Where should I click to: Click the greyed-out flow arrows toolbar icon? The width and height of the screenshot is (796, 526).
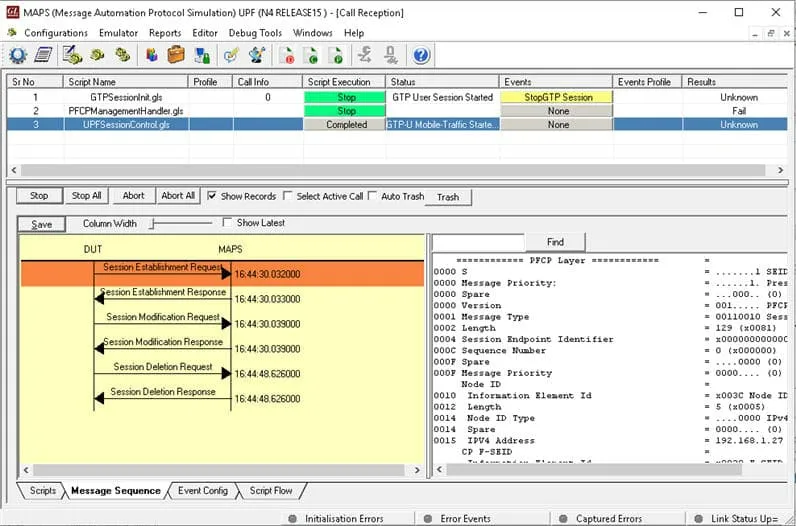point(364,55)
